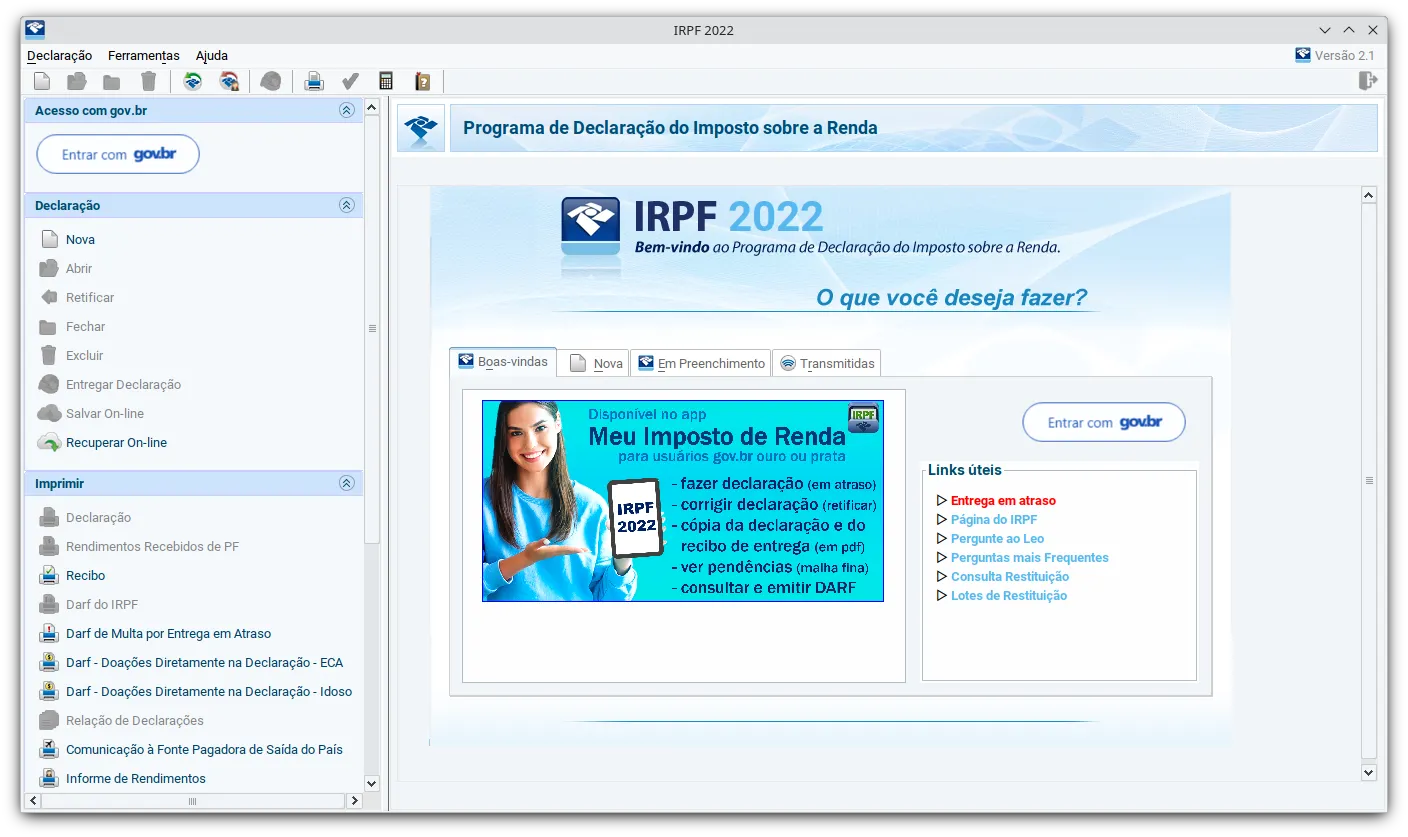Click the new declaration toolbar icon
This screenshot has width=1408, height=837.
pyautogui.click(x=42, y=81)
